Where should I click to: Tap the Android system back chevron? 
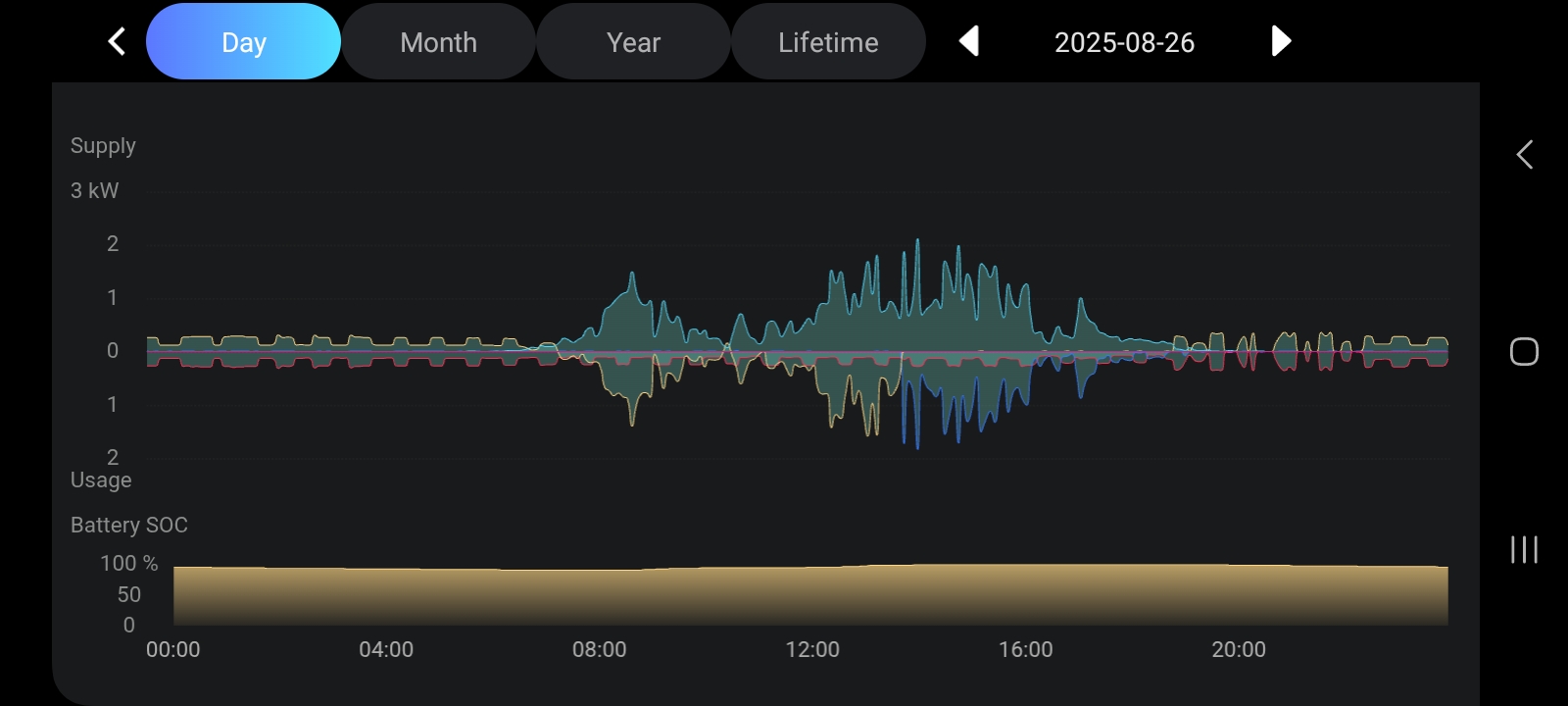pyautogui.click(x=1524, y=154)
